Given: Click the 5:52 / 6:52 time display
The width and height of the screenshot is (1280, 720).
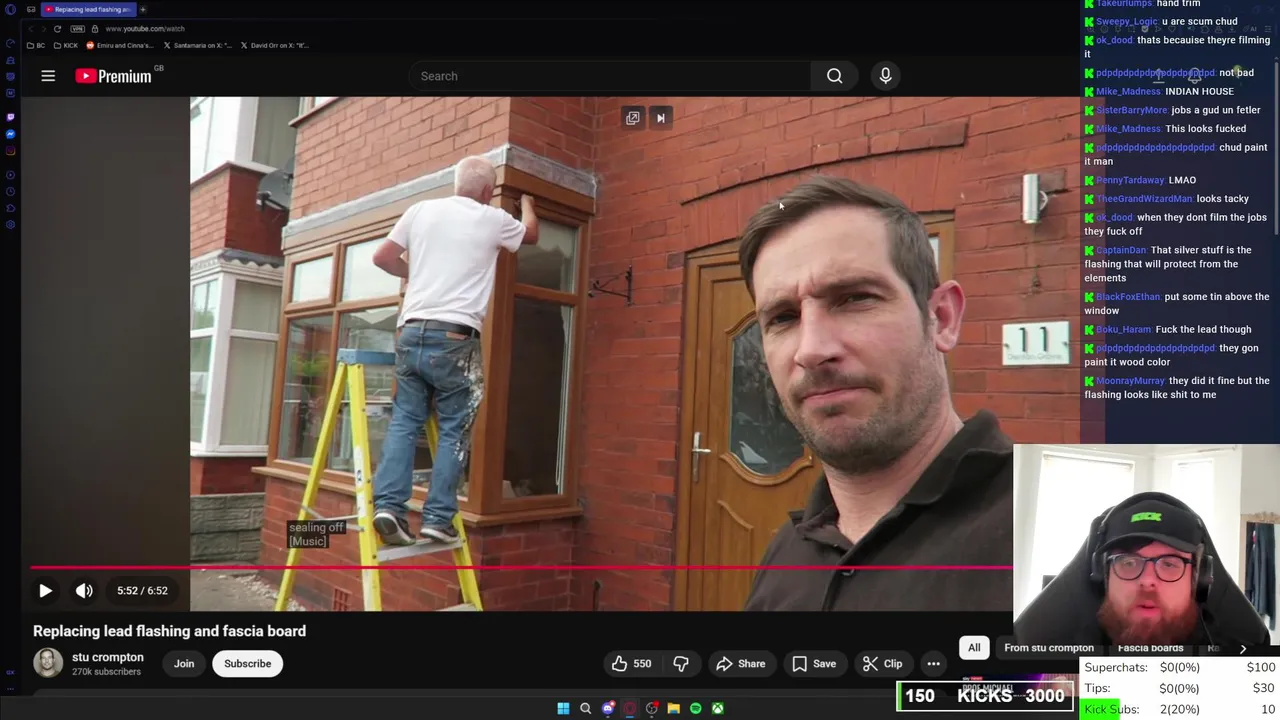Looking at the screenshot, I should (142, 590).
